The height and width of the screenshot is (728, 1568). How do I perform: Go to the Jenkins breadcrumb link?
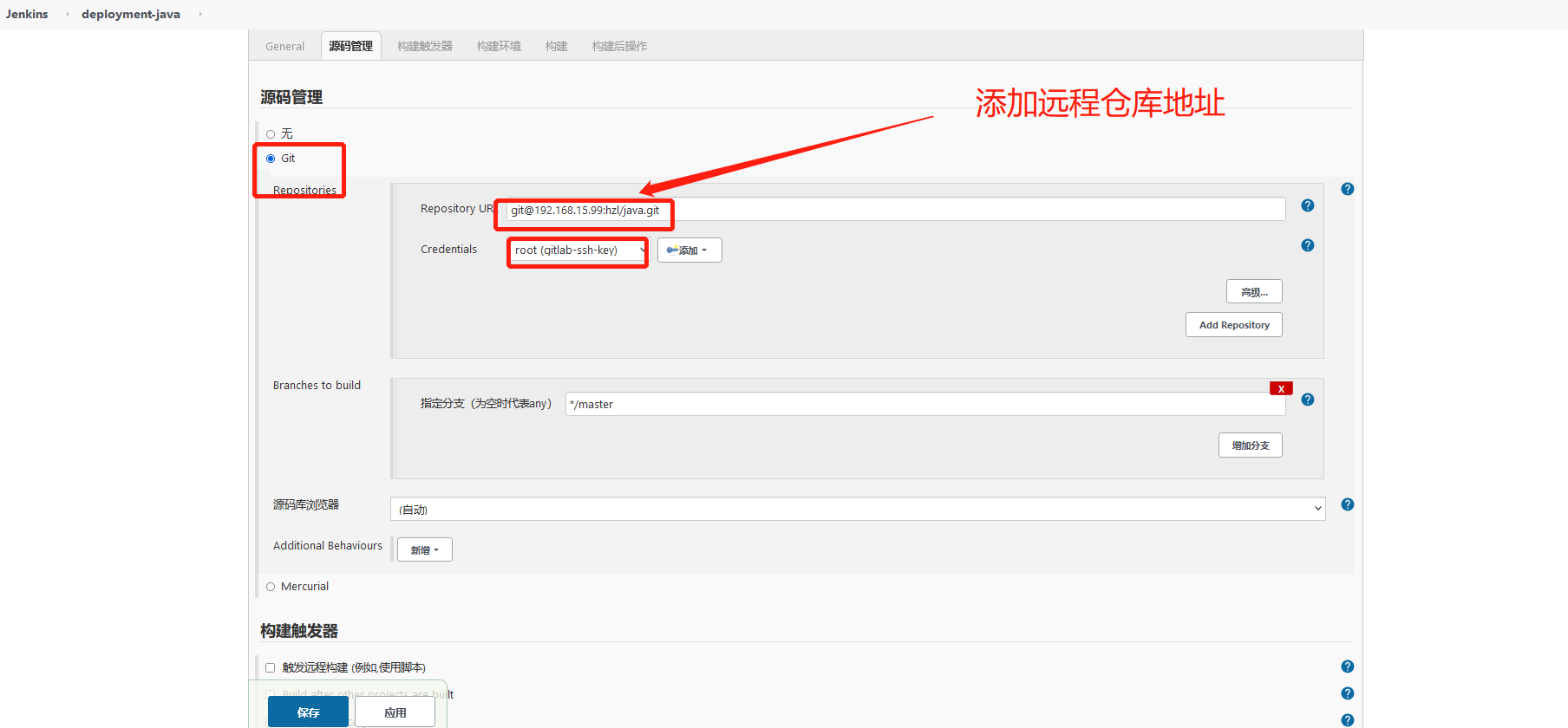(x=27, y=14)
